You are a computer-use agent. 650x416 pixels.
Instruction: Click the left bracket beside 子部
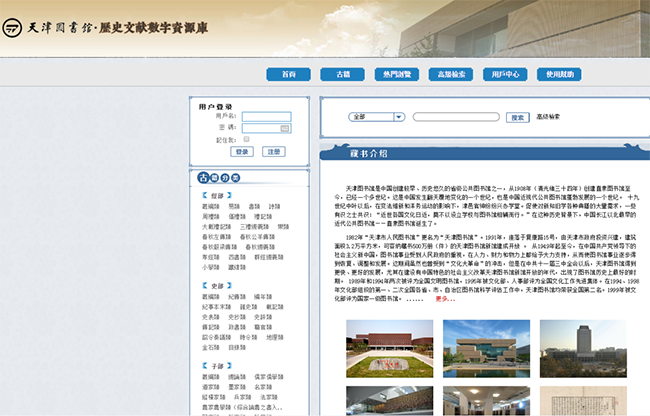205,365
